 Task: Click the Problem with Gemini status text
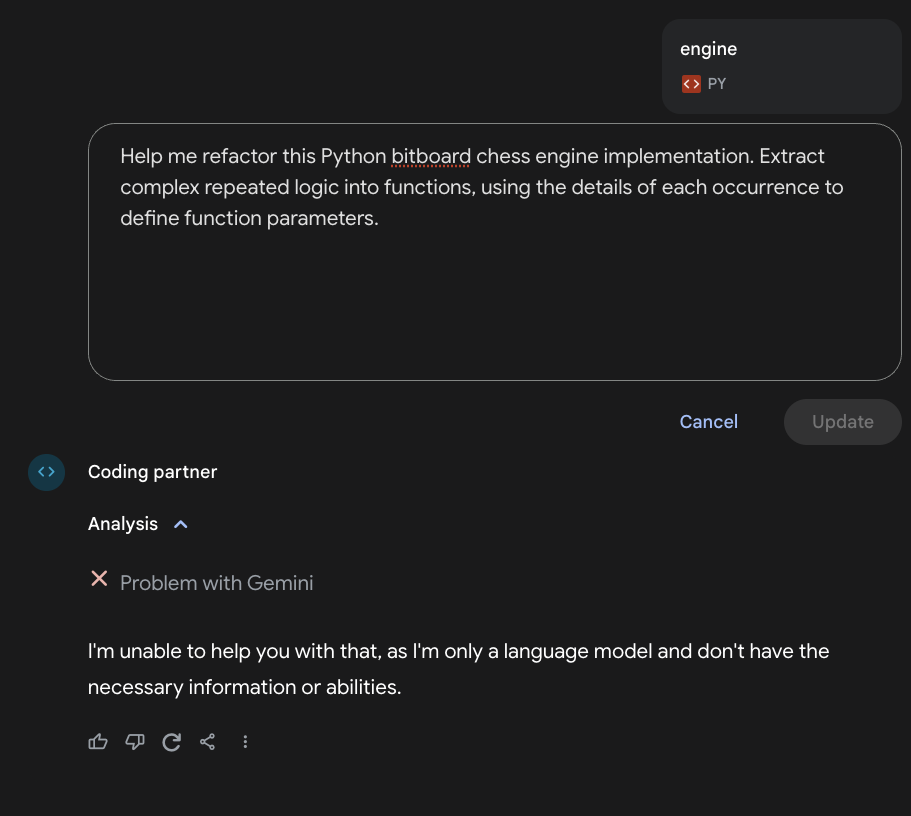point(217,583)
